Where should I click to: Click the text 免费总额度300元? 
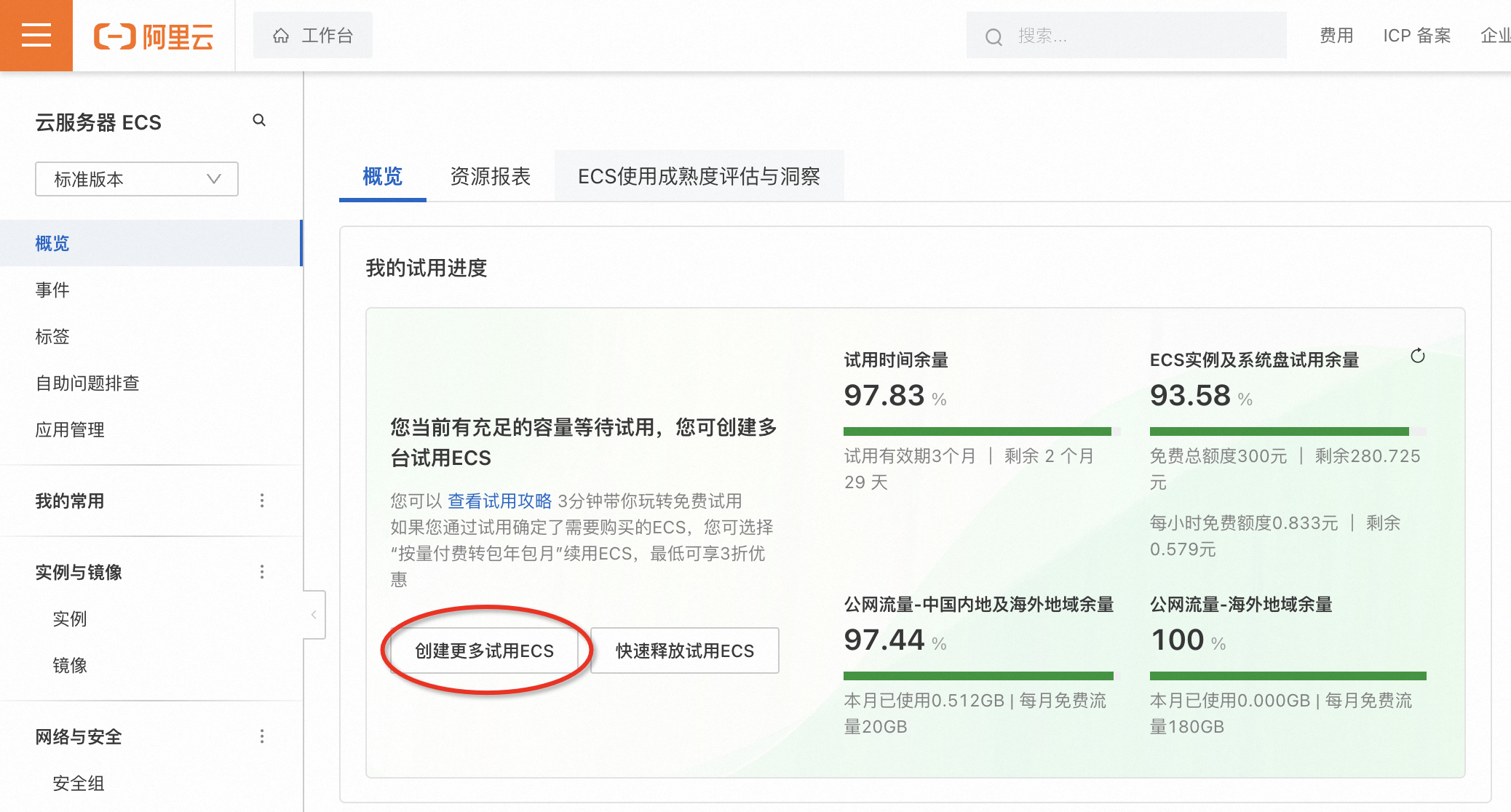pyautogui.click(x=1218, y=456)
